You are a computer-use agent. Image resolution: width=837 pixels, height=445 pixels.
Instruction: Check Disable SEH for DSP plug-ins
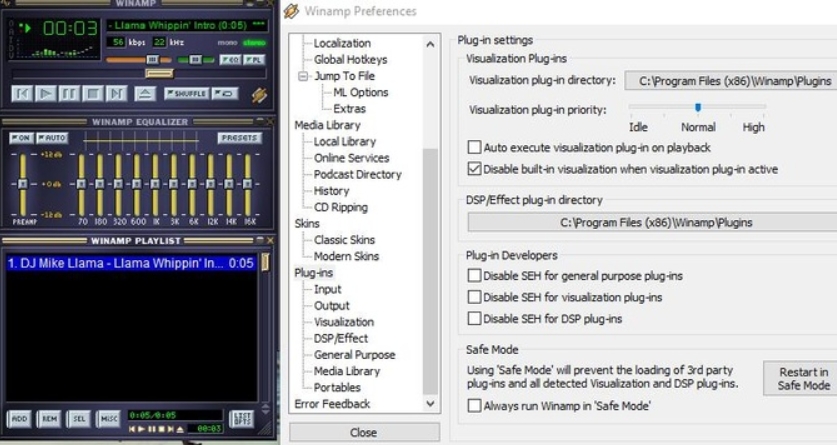[474, 319]
